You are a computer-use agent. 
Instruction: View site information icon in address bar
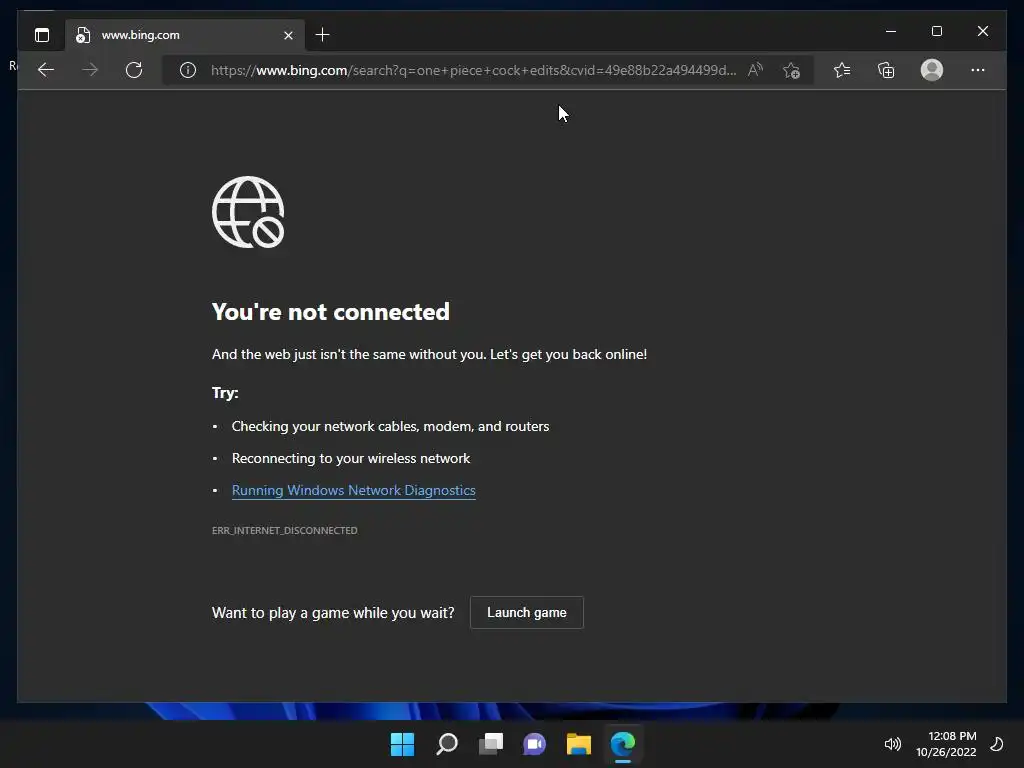tap(187, 70)
